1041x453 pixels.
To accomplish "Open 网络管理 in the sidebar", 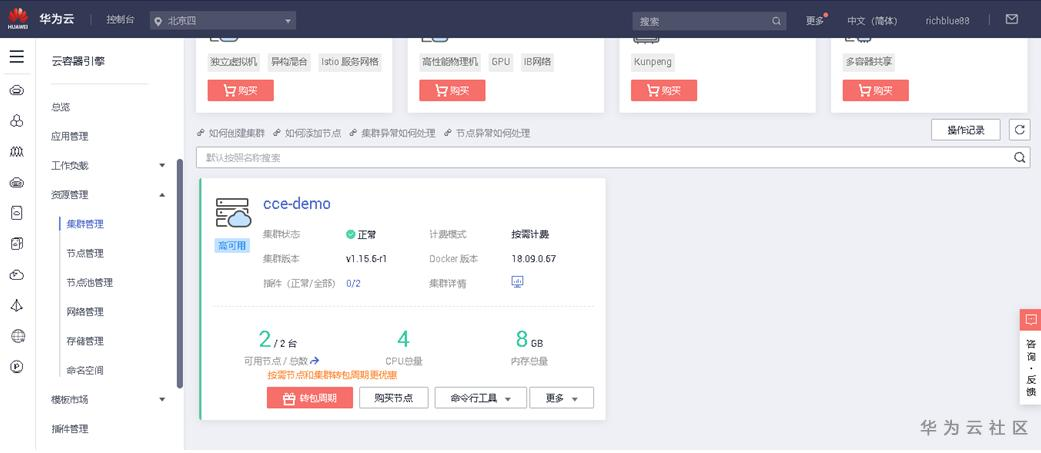I will (85, 312).
